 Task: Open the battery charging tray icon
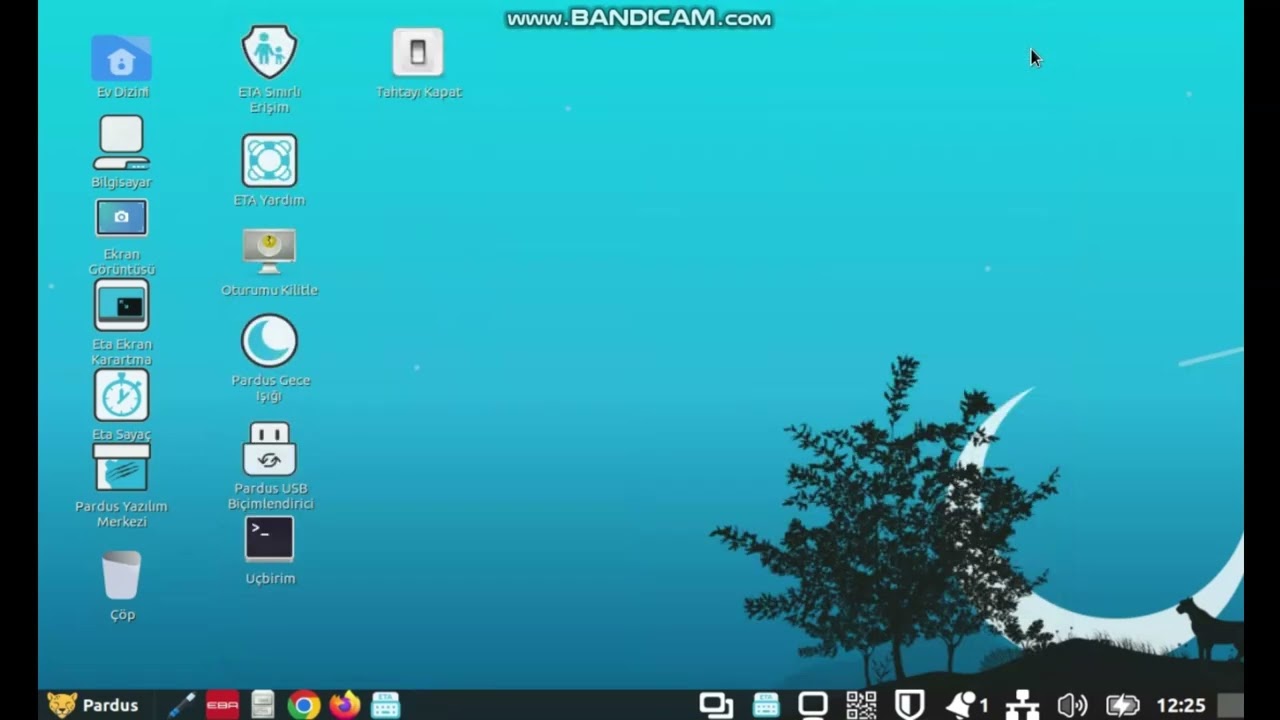click(1123, 705)
